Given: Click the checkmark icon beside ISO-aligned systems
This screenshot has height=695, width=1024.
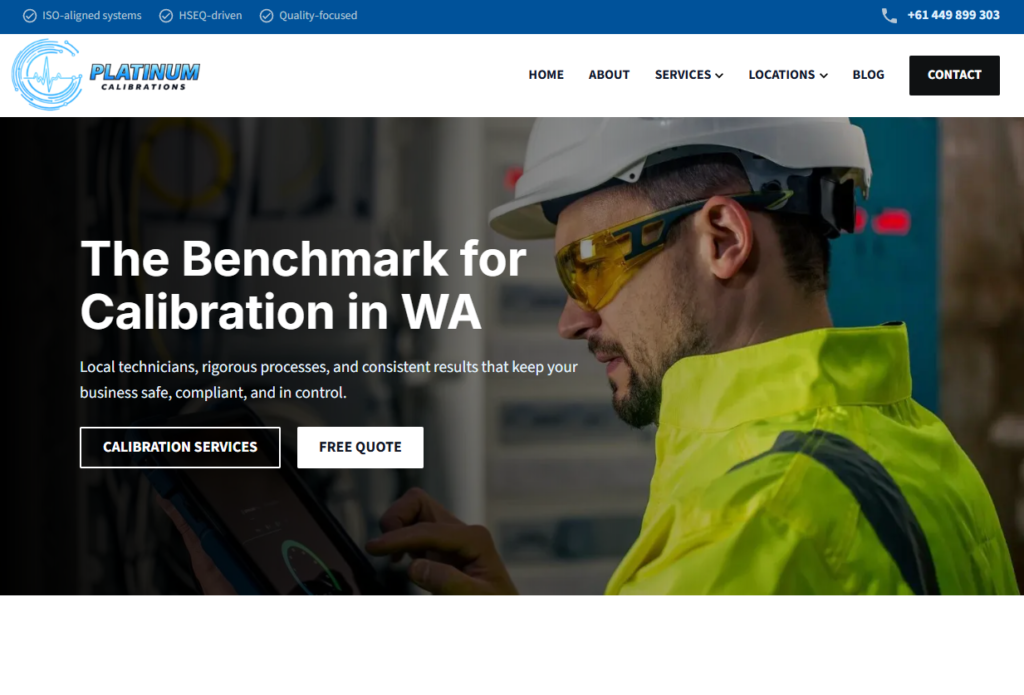Looking at the screenshot, I should coord(29,16).
